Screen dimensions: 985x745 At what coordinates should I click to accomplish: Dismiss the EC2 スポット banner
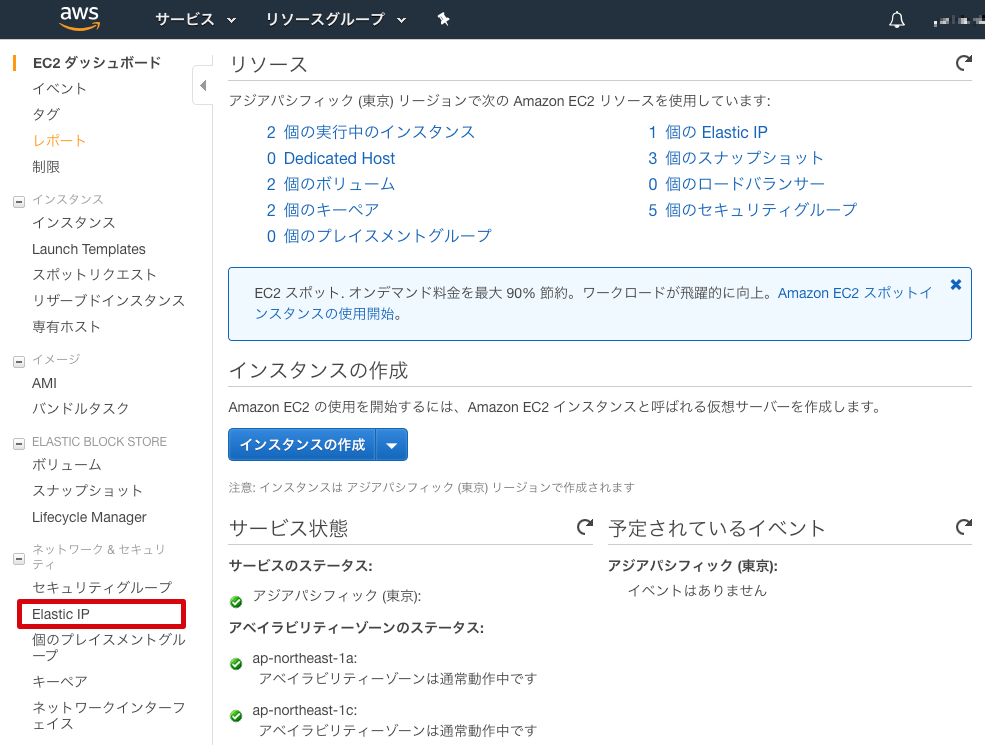pos(955,285)
